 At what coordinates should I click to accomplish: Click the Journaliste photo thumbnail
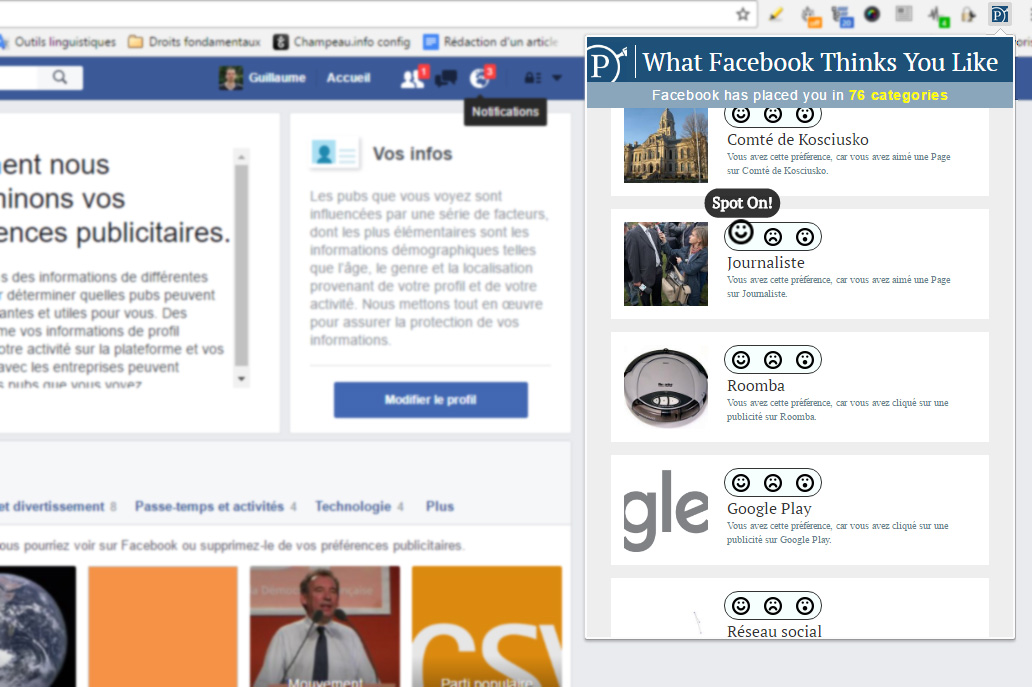(665, 264)
